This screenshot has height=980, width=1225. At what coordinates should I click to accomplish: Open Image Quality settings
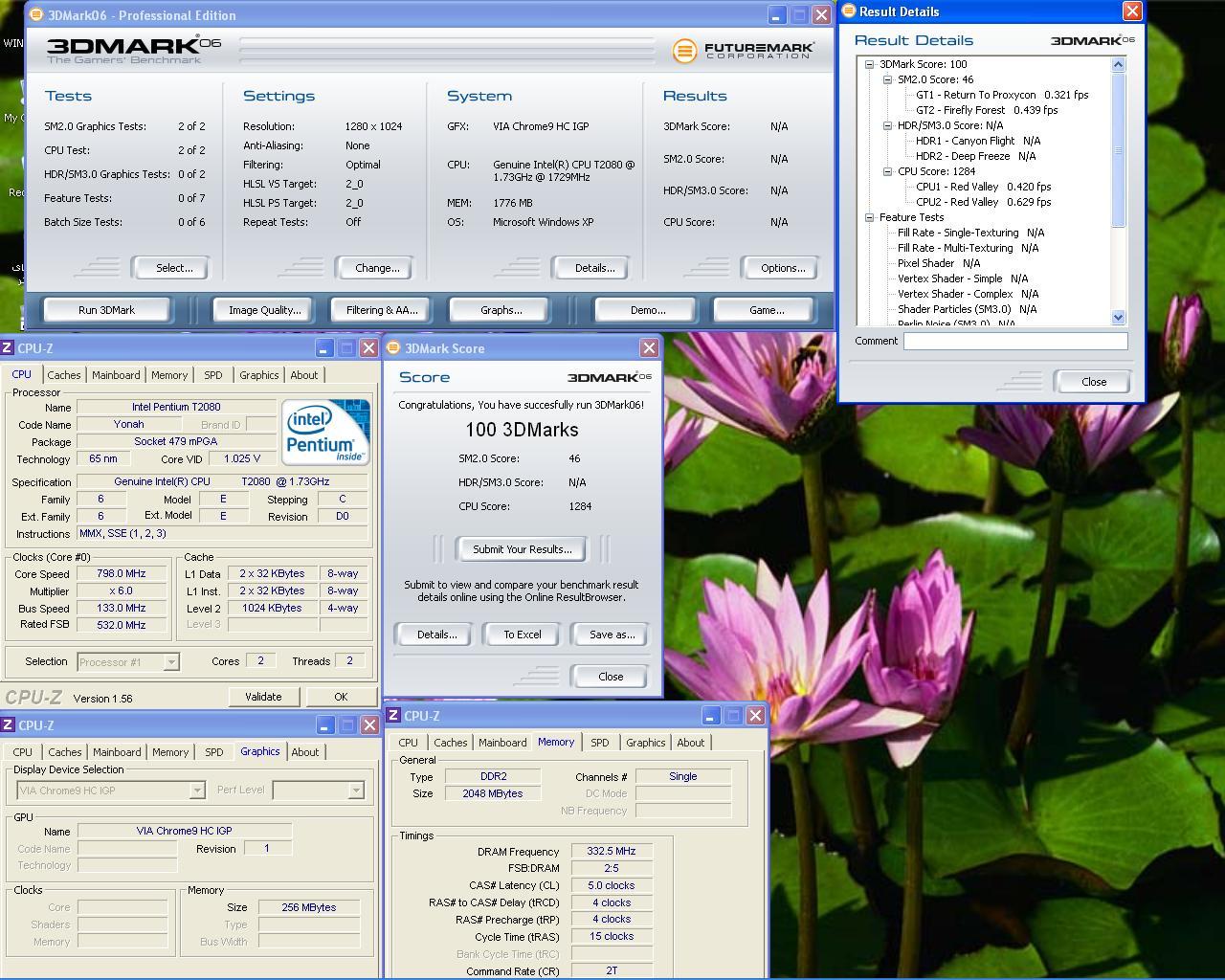(264, 310)
